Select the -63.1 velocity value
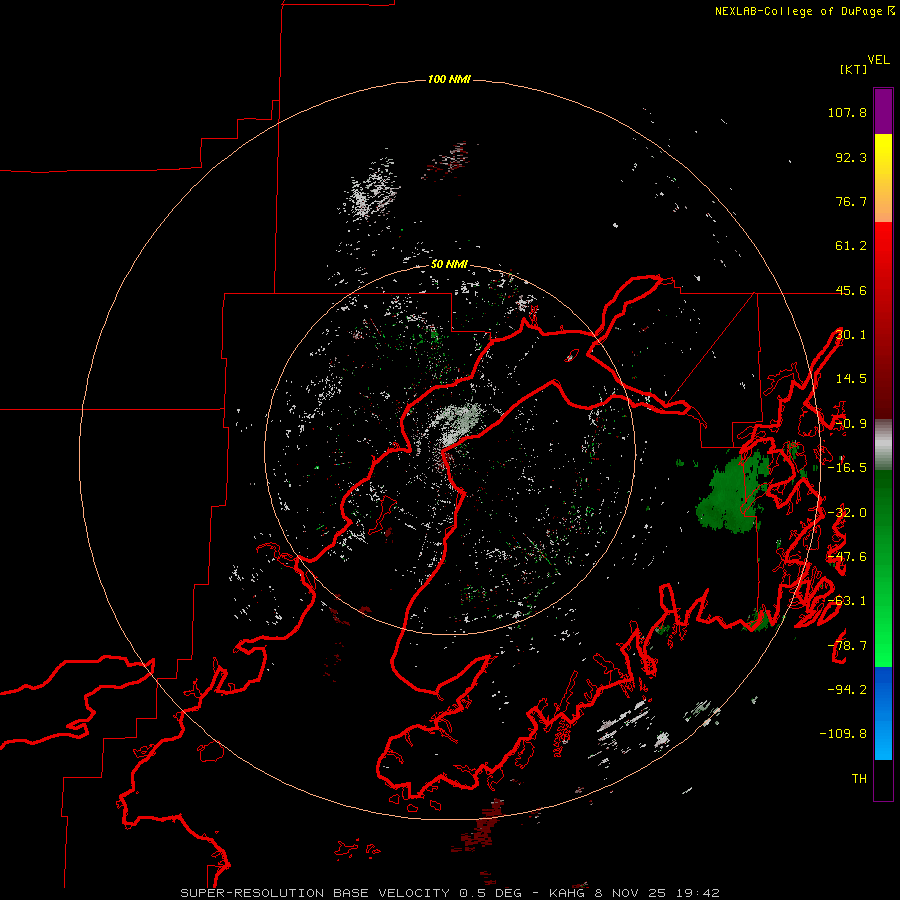 pos(847,601)
